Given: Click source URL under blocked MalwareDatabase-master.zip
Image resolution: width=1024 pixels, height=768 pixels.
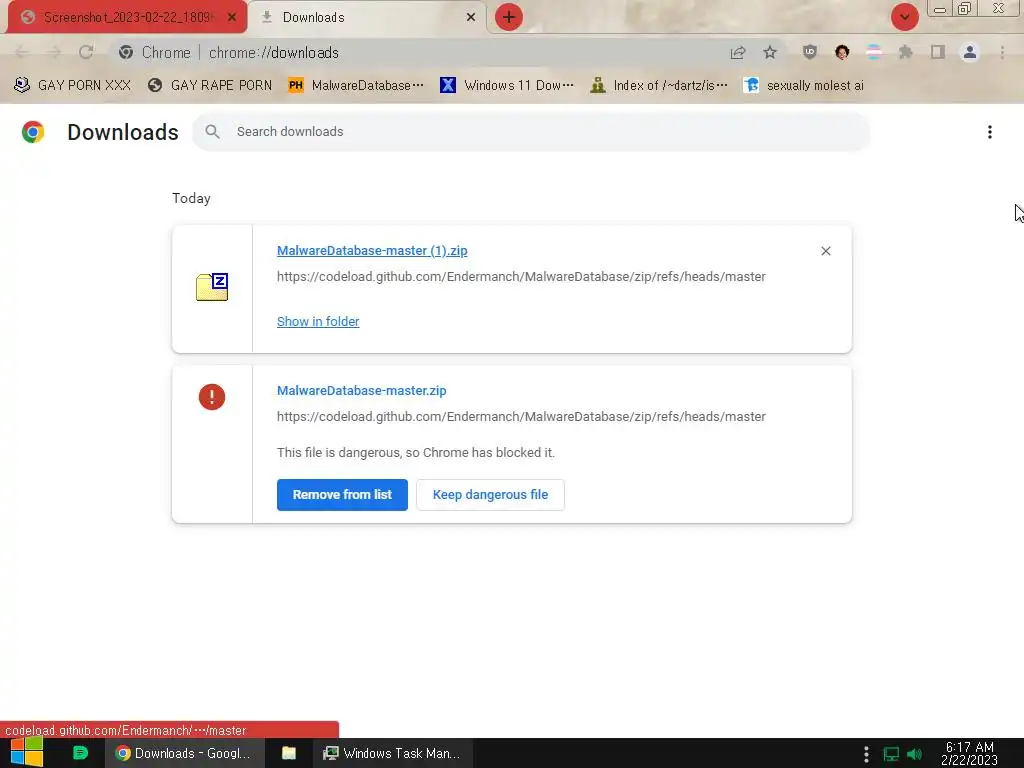Looking at the screenshot, I should tap(521, 417).
